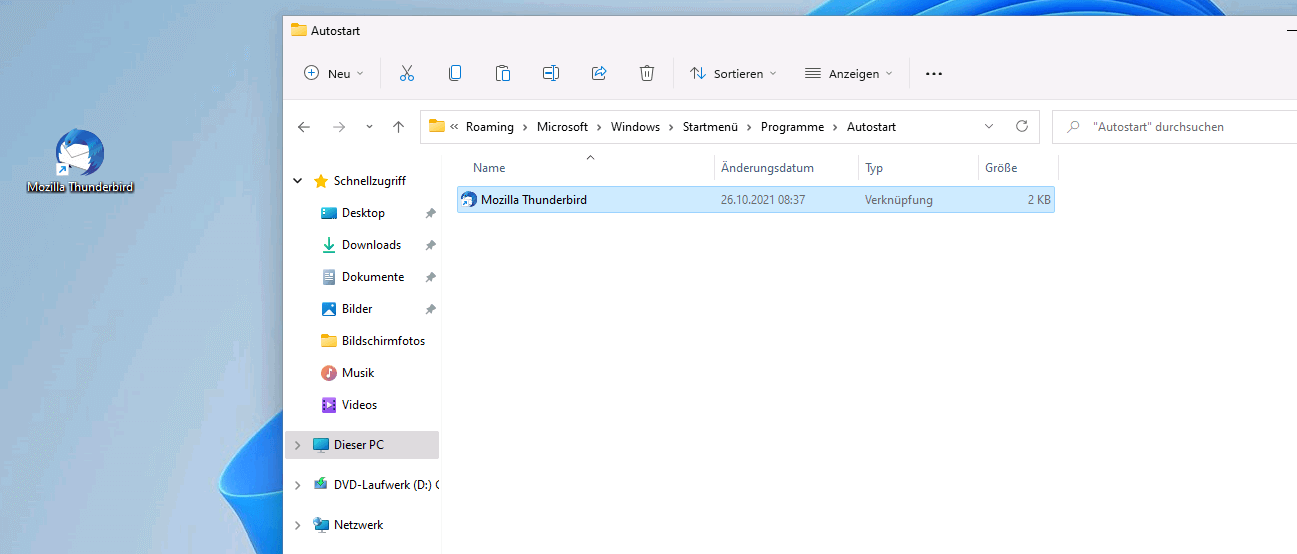Go up one folder level arrow
This screenshot has width=1297, height=554.
399,127
